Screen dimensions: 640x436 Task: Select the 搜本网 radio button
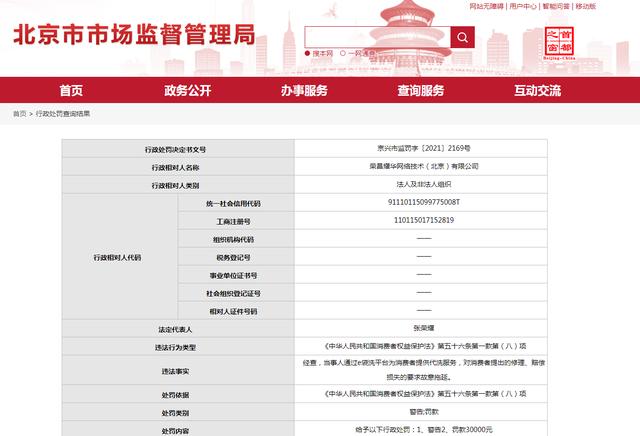coord(309,53)
